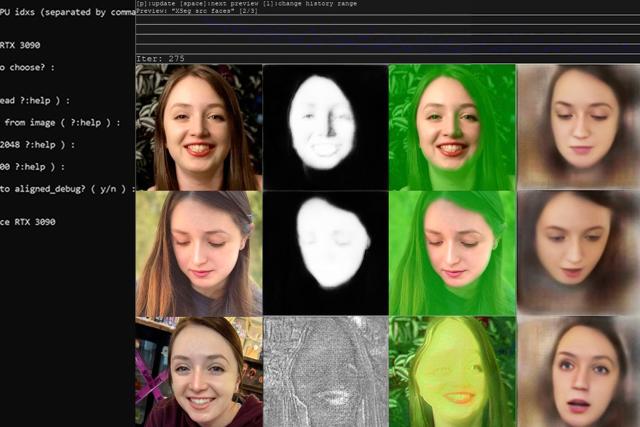Select the top row black-and-white mask image

click(x=325, y=127)
